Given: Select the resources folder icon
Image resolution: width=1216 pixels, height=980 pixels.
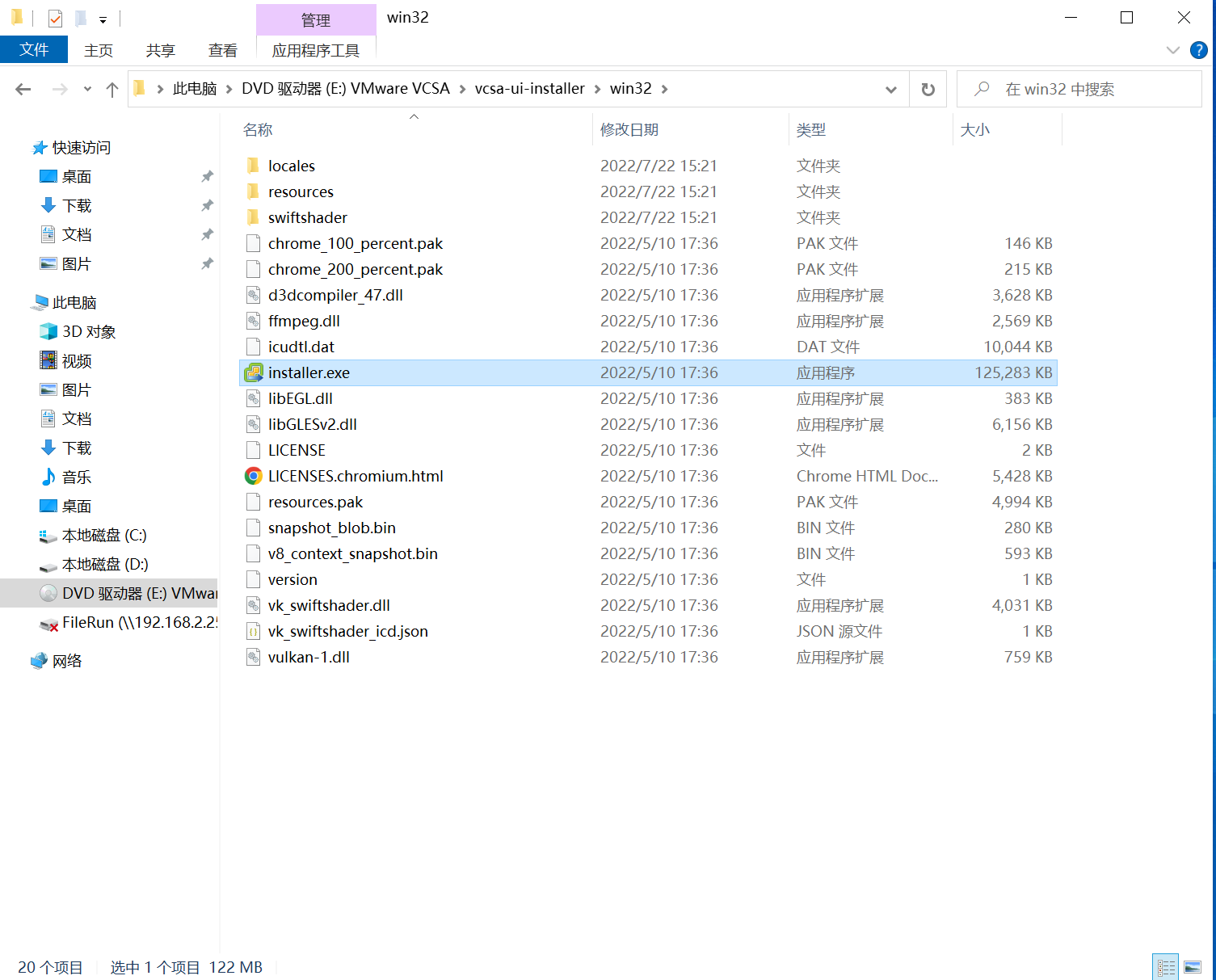Looking at the screenshot, I should [254, 191].
